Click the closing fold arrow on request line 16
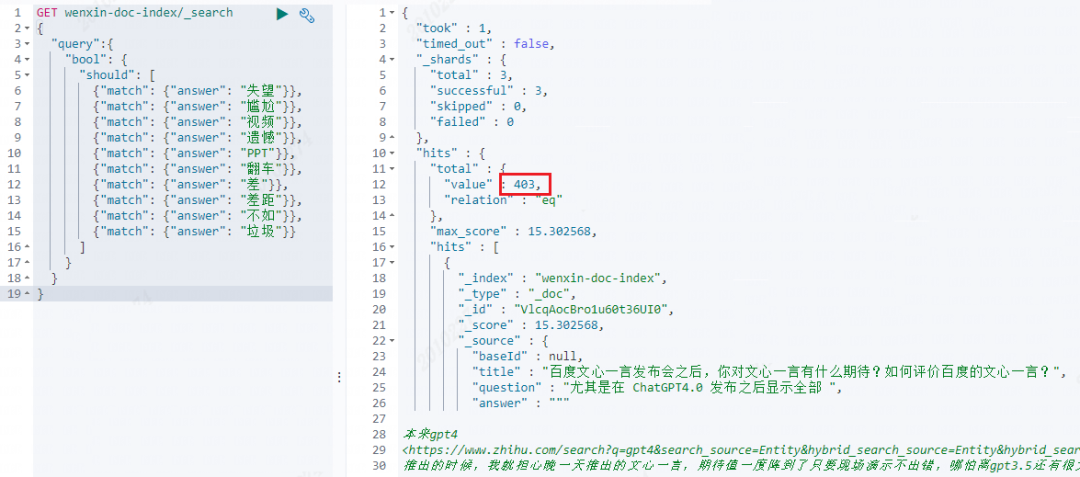Screen dimensions: 1080x477 coord(26,247)
